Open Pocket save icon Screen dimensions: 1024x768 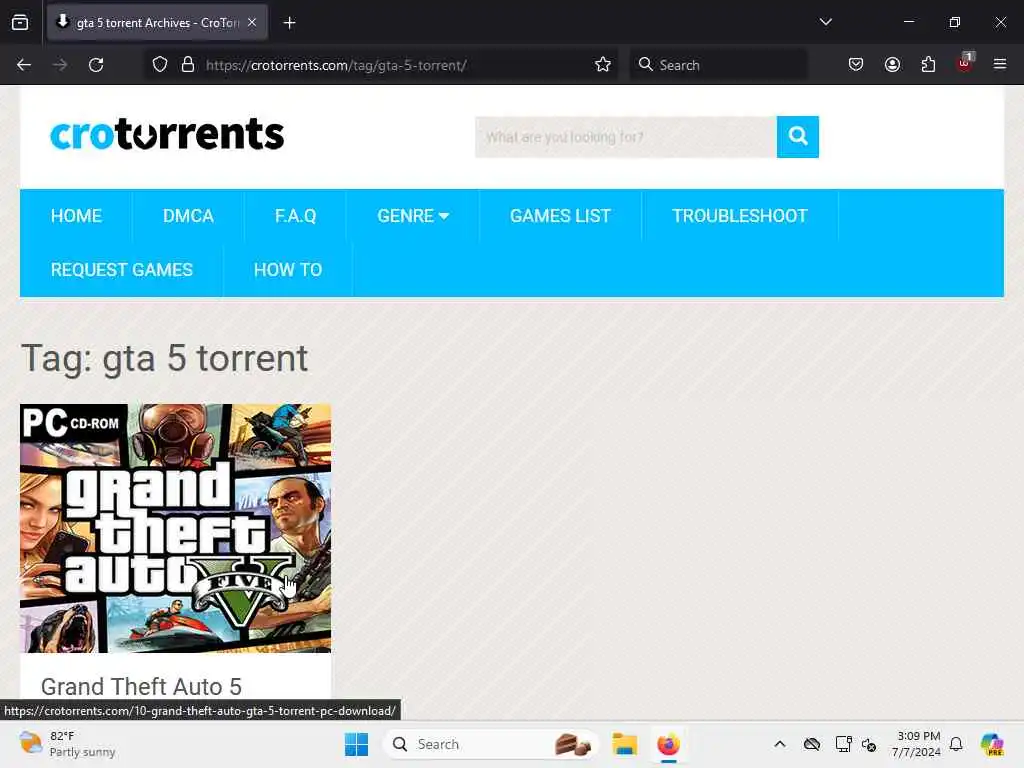pyautogui.click(x=856, y=65)
